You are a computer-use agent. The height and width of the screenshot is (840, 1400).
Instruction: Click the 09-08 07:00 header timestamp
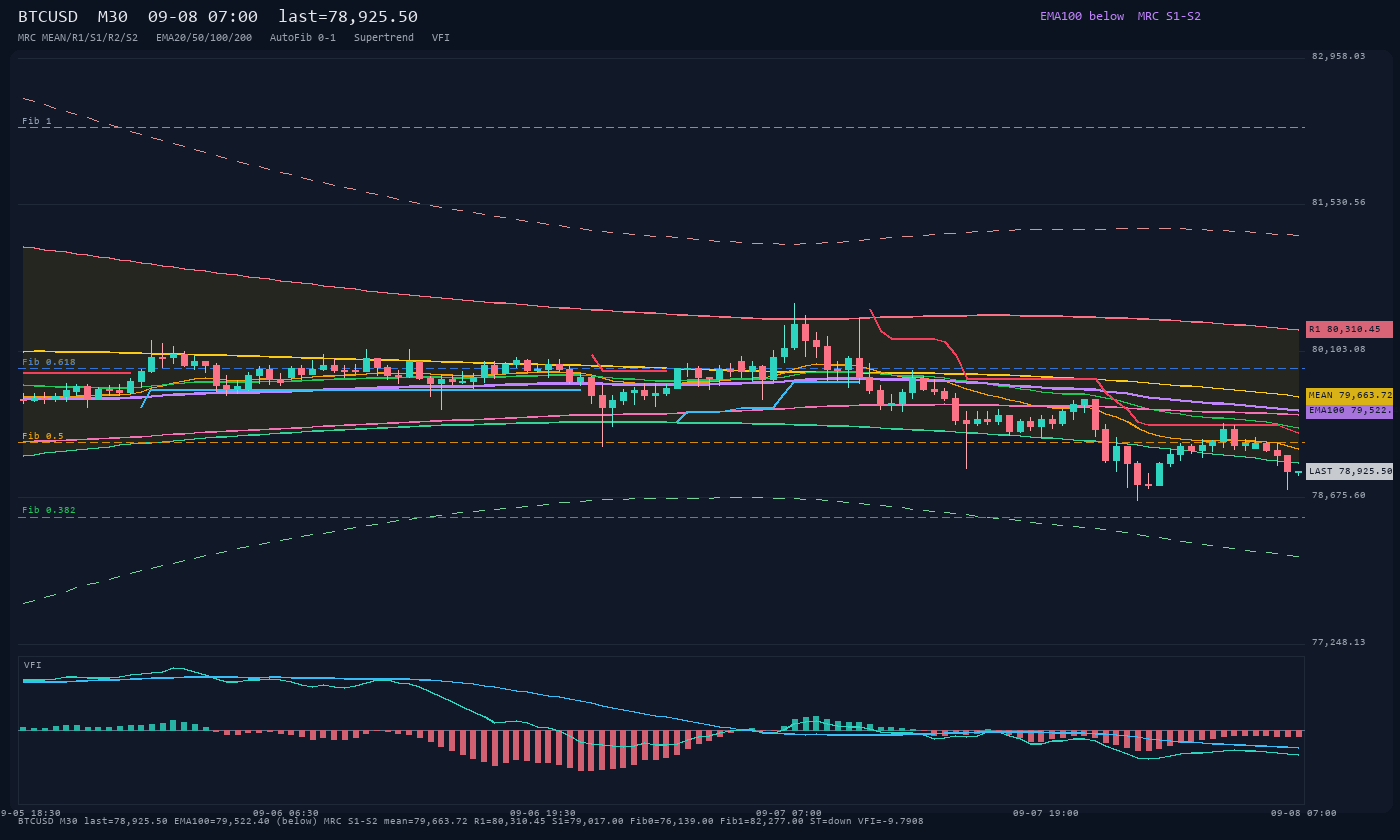202,17
